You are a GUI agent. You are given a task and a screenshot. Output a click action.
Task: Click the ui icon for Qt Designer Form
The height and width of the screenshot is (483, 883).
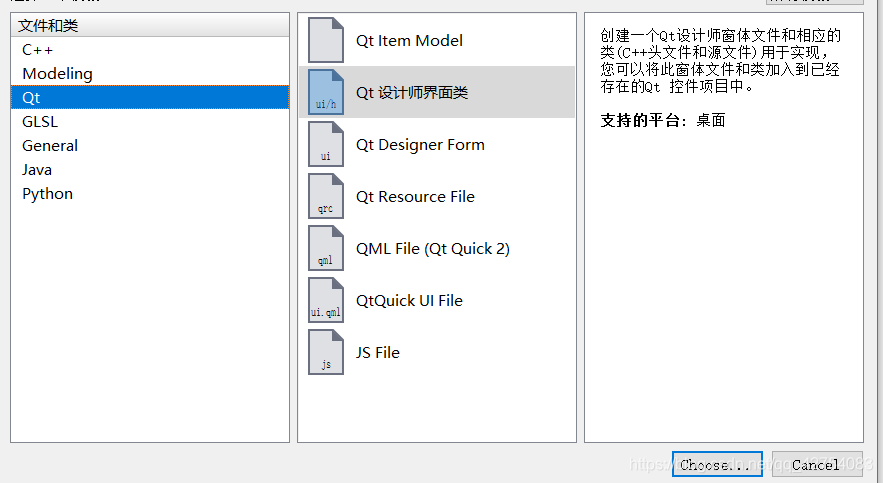click(325, 144)
